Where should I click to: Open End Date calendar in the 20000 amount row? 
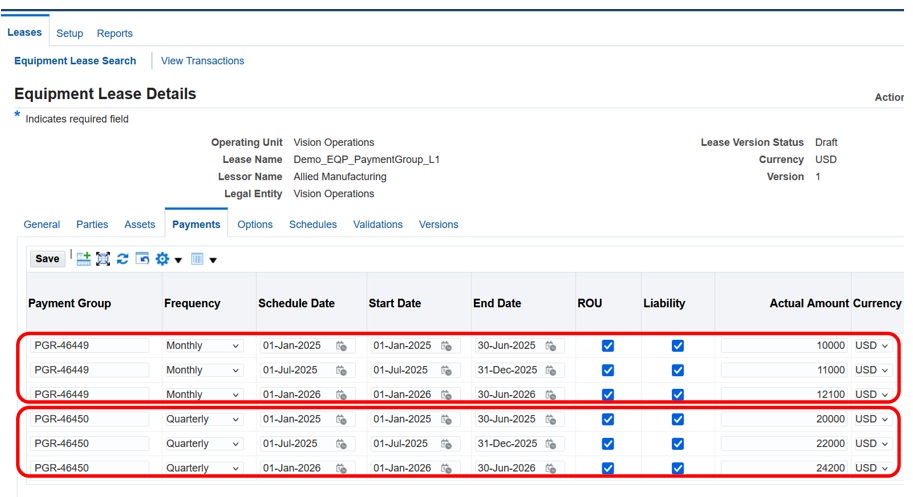tap(551, 420)
